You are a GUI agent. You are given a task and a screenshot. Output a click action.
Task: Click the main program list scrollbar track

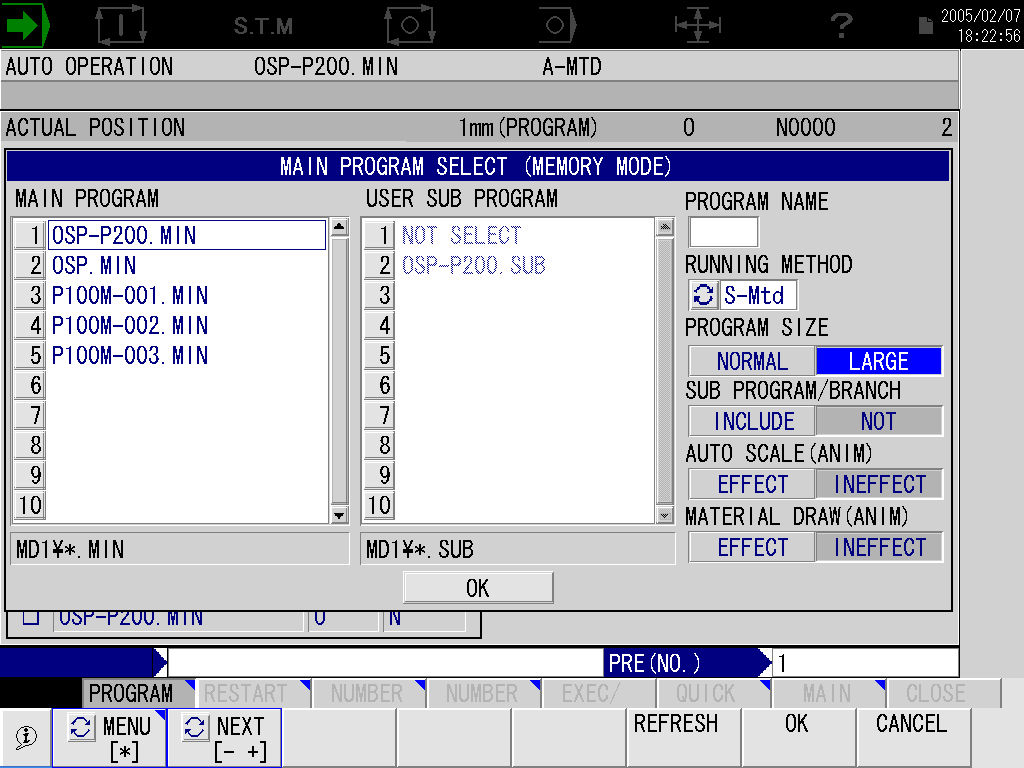point(339,371)
